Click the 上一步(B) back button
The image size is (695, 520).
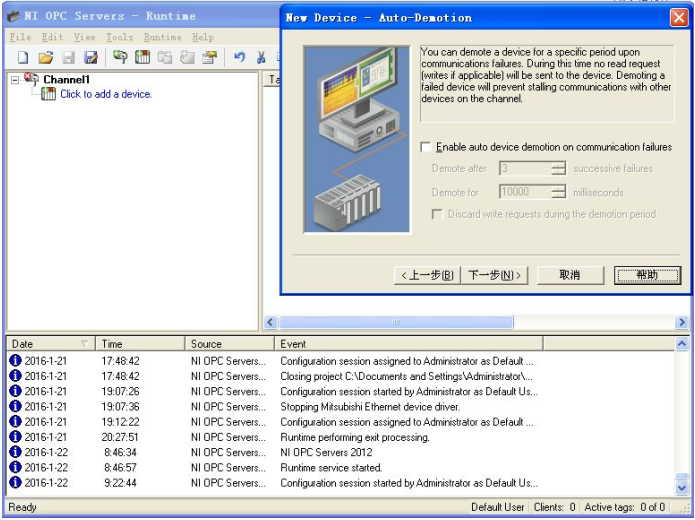[427, 275]
